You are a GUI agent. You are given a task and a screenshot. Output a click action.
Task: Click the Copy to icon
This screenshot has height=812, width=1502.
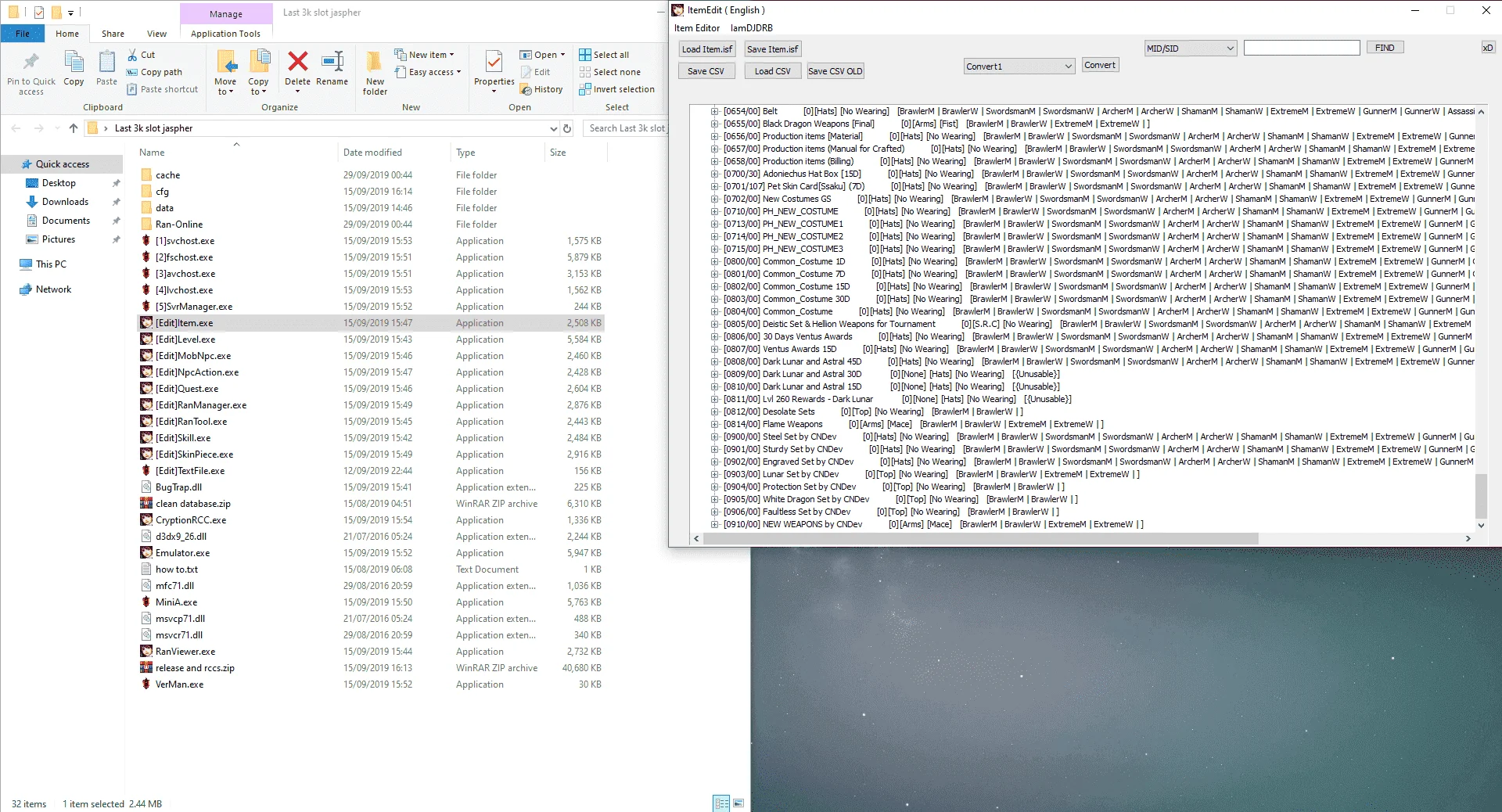[259, 62]
